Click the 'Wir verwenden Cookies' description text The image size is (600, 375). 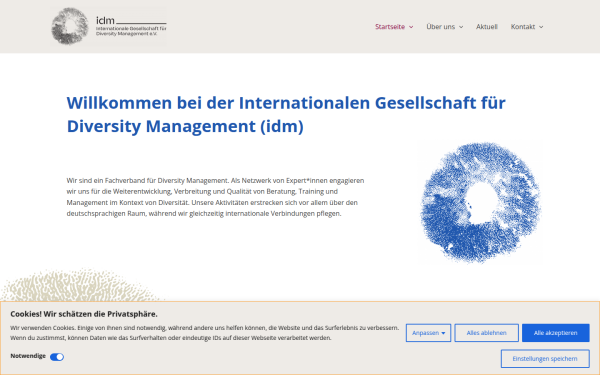click(204, 333)
